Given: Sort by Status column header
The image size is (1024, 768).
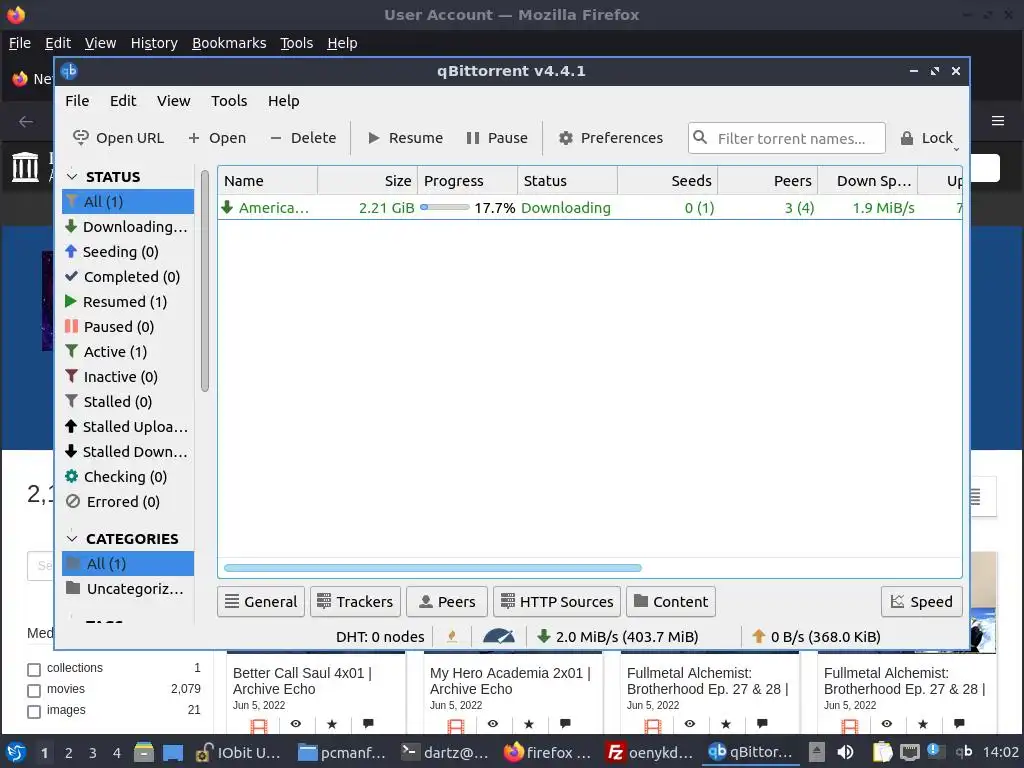Looking at the screenshot, I should [x=568, y=181].
